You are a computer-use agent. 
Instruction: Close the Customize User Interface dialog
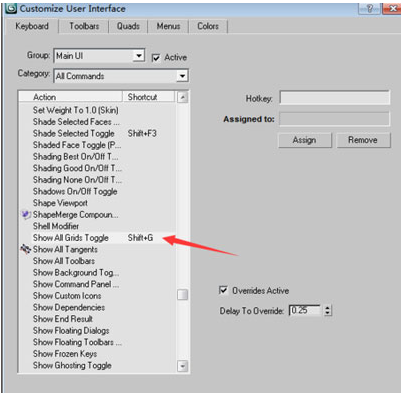[x=392, y=9]
